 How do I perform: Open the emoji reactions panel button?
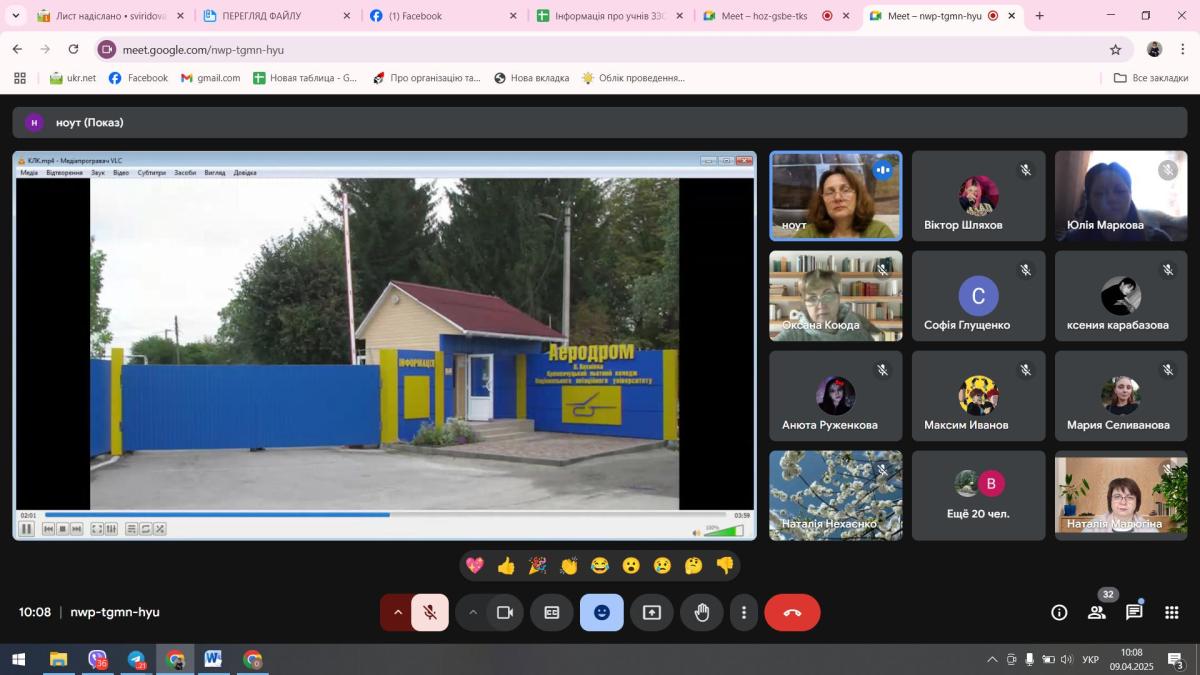pos(601,613)
